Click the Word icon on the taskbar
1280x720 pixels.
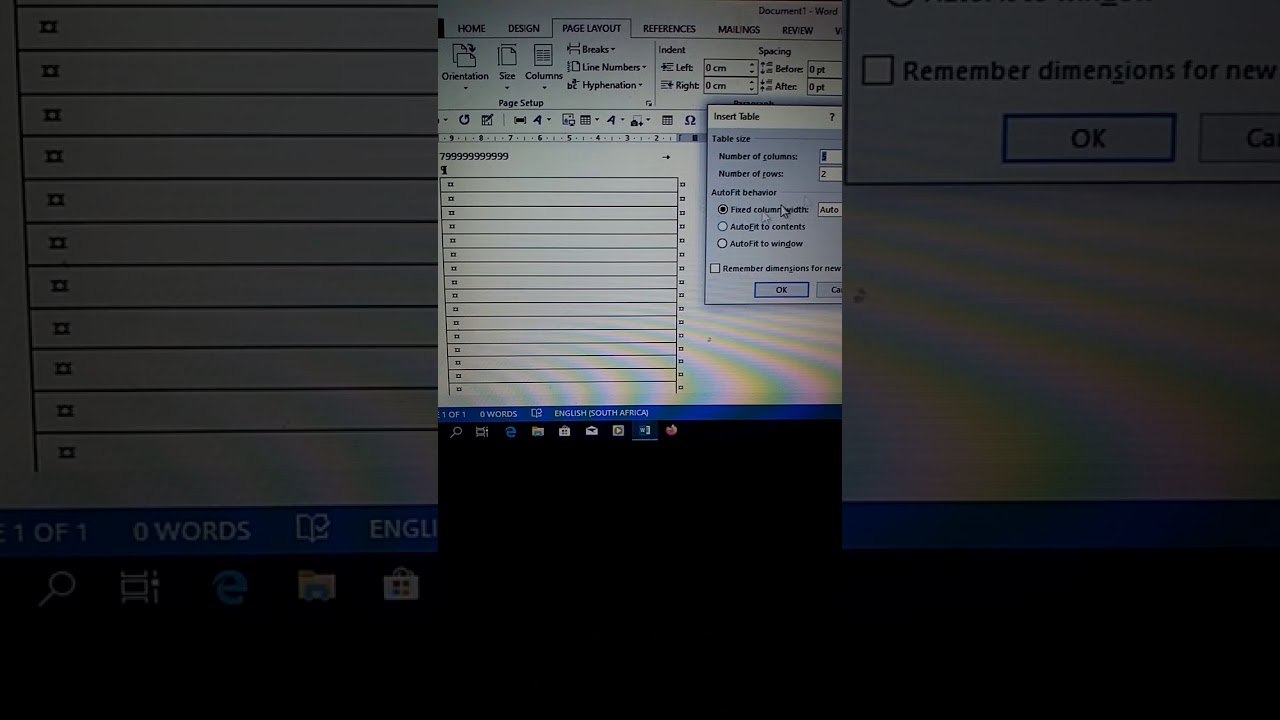[645, 431]
